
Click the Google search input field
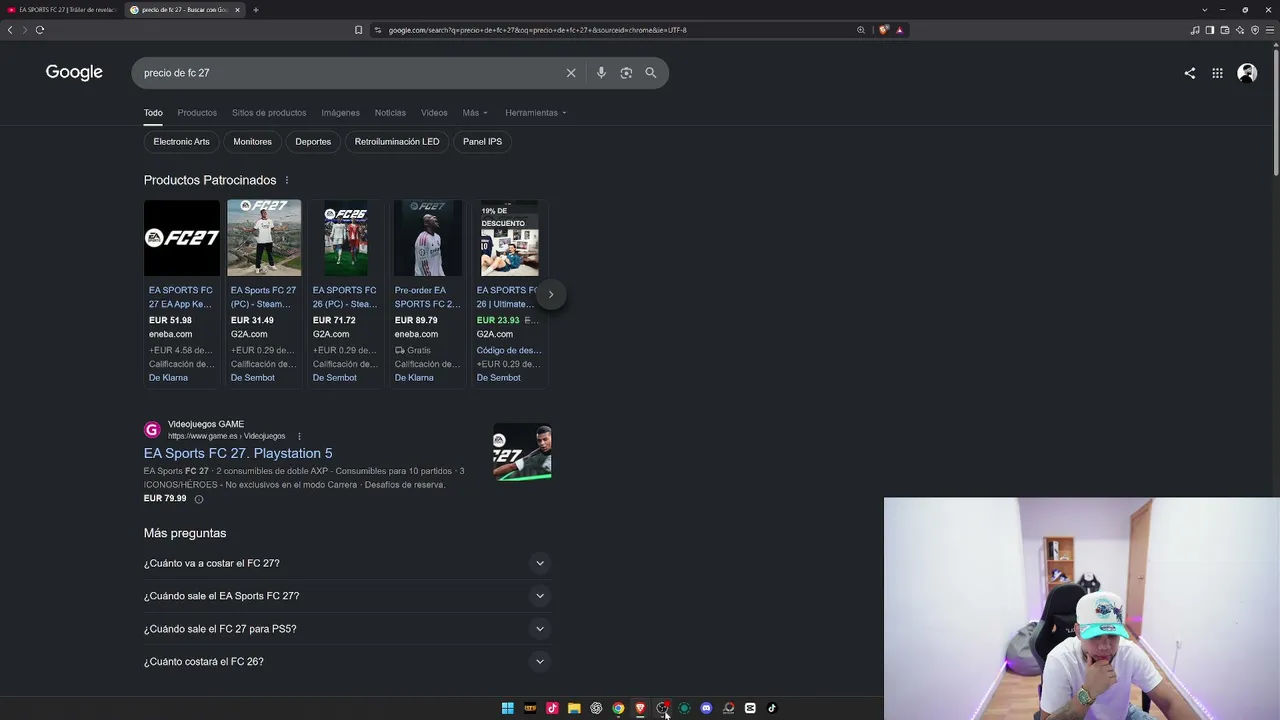point(350,73)
